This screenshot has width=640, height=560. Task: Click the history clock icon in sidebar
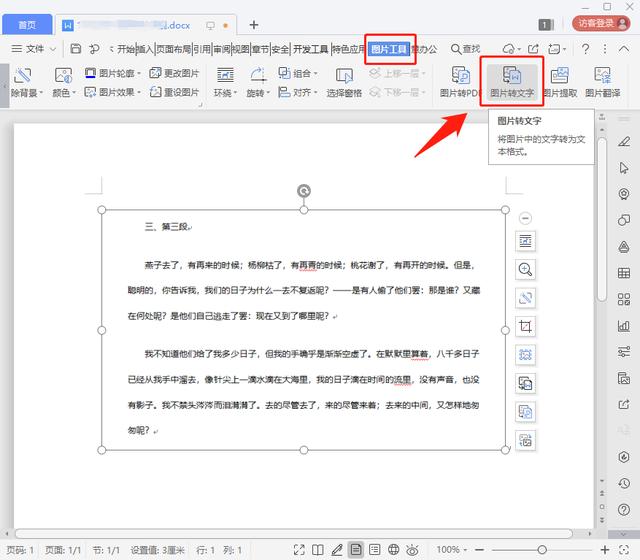pyautogui.click(x=624, y=483)
